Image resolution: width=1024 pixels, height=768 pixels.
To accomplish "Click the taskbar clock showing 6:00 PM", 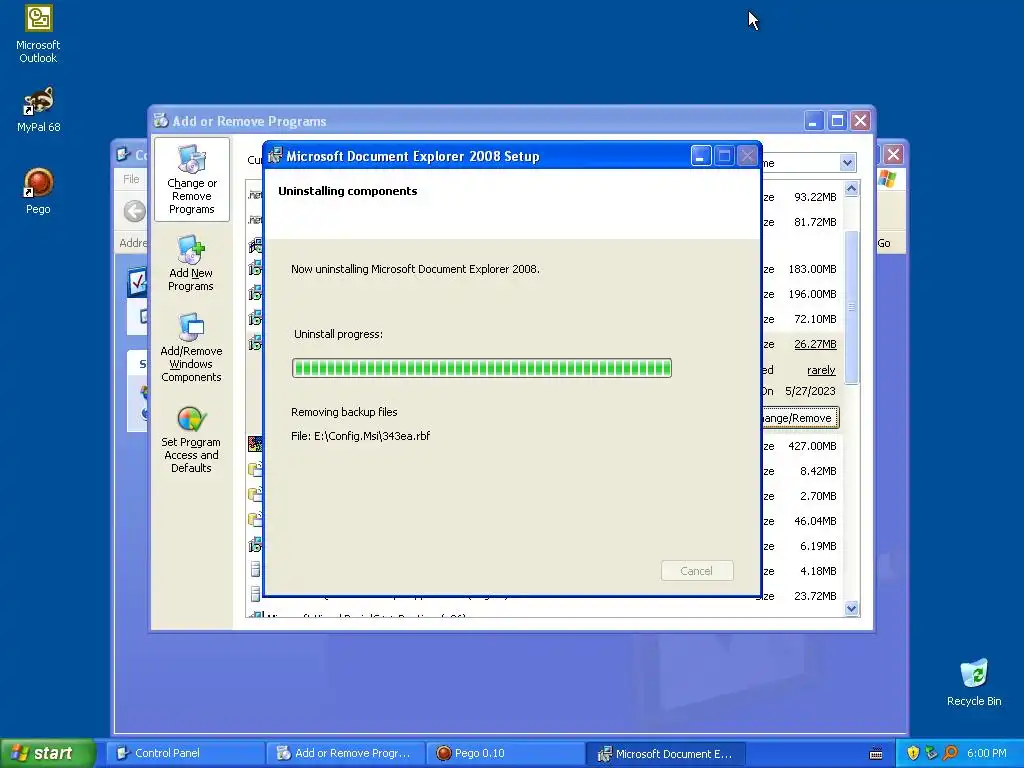I will coord(987,753).
